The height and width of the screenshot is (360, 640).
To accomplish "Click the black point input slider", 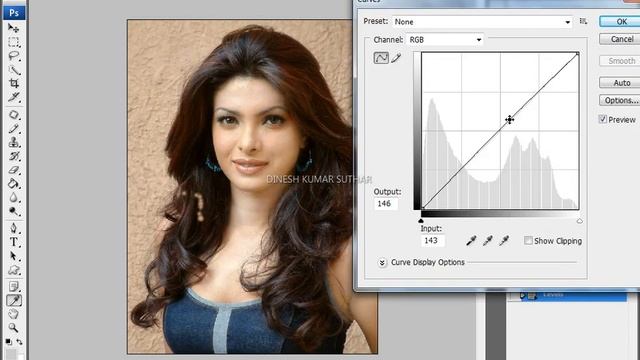I will [x=421, y=221].
